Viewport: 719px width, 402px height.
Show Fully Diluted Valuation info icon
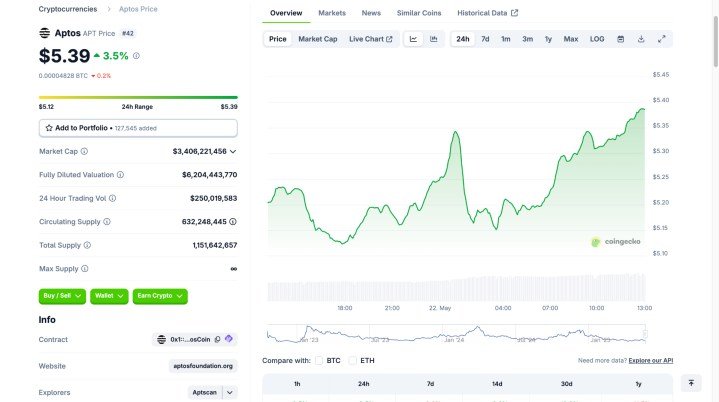pyautogui.click(x=120, y=175)
